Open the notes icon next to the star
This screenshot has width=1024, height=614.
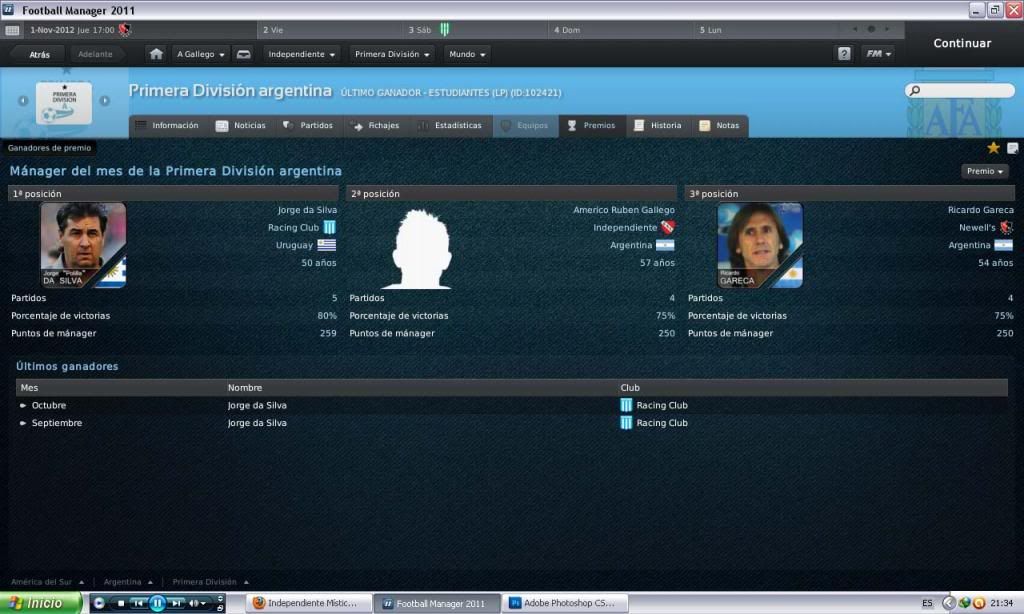click(1012, 148)
